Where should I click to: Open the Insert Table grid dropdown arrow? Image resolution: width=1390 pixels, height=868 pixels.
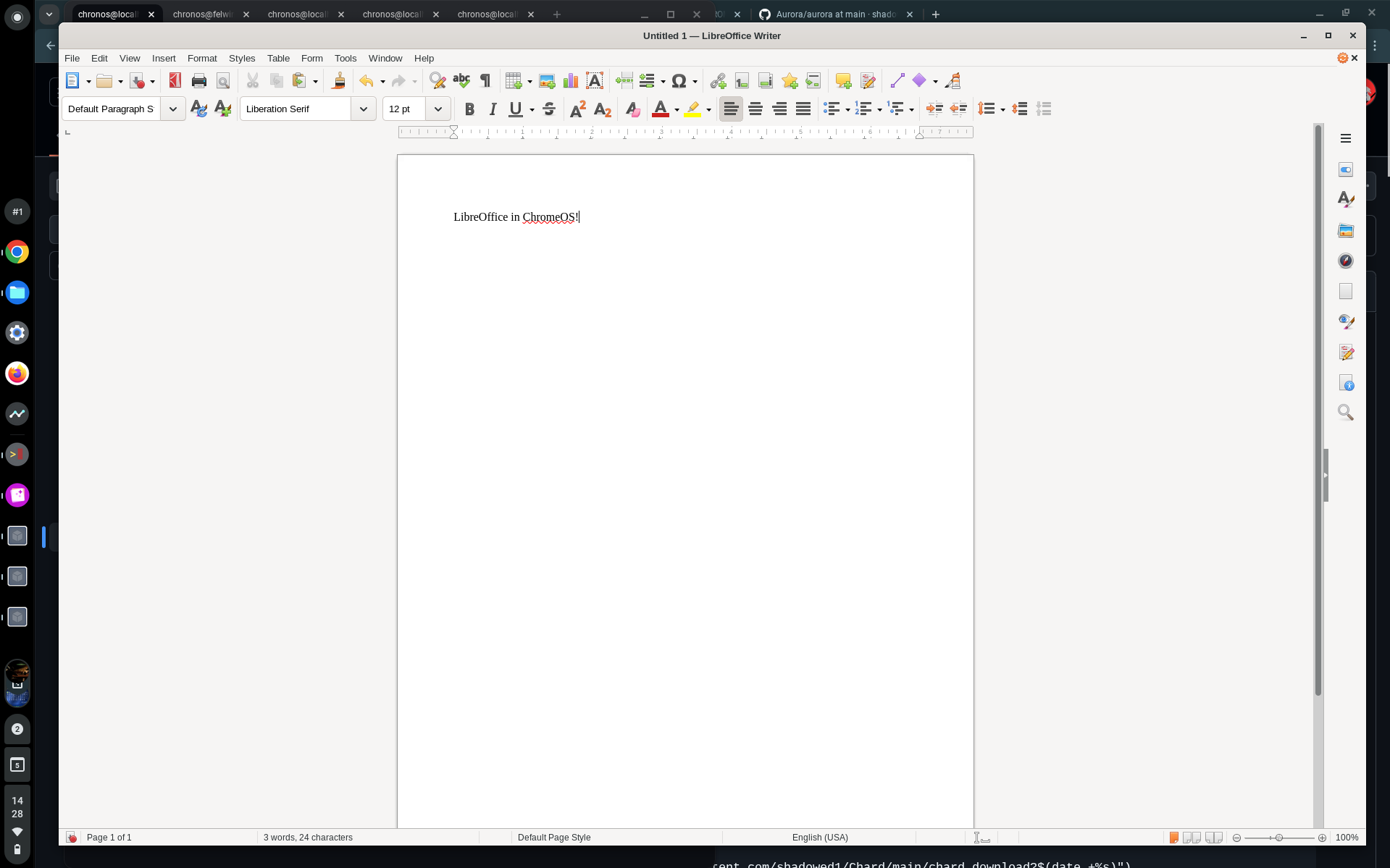(529, 82)
